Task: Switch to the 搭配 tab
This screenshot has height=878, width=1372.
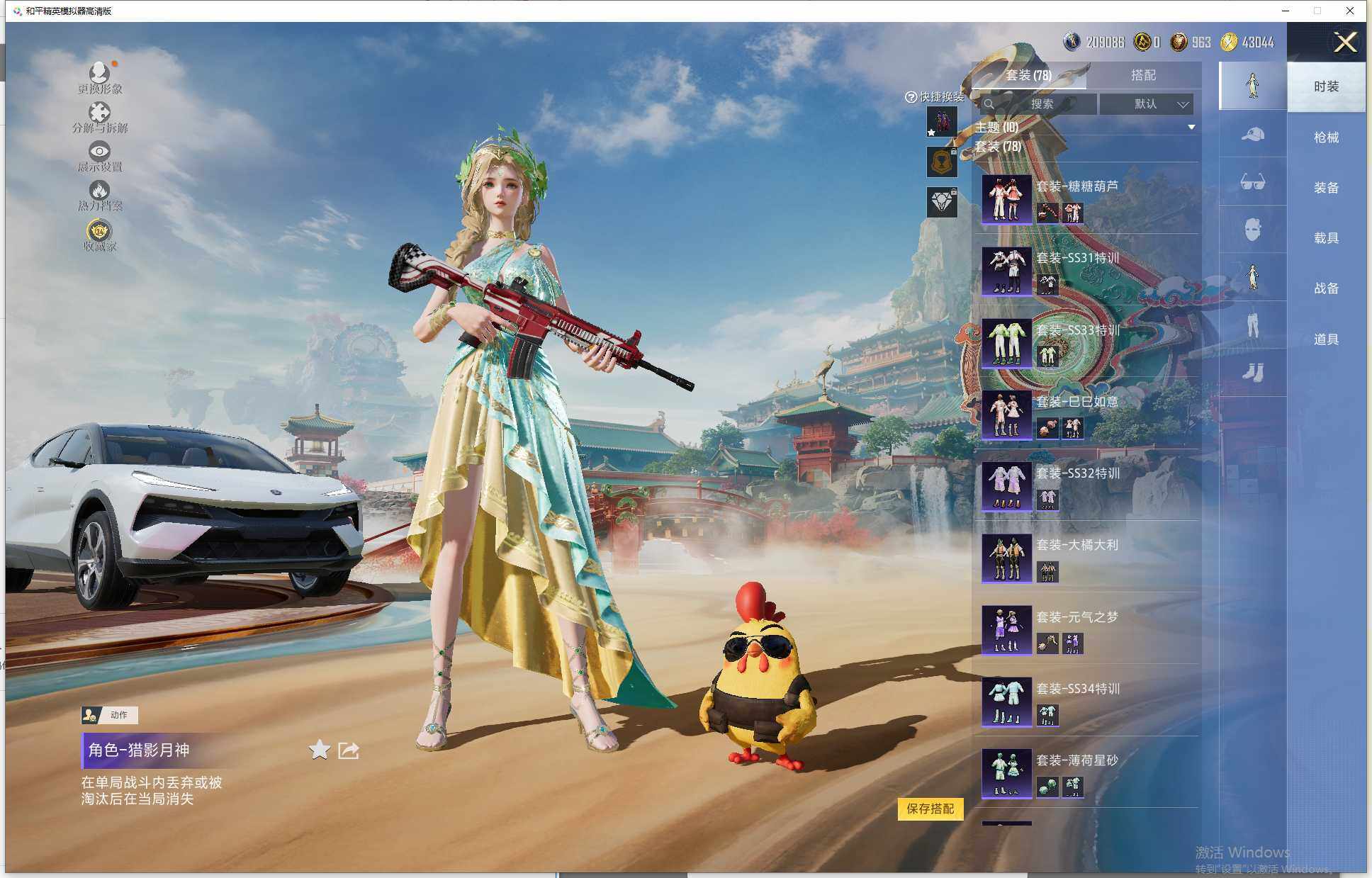Action: 1142,75
